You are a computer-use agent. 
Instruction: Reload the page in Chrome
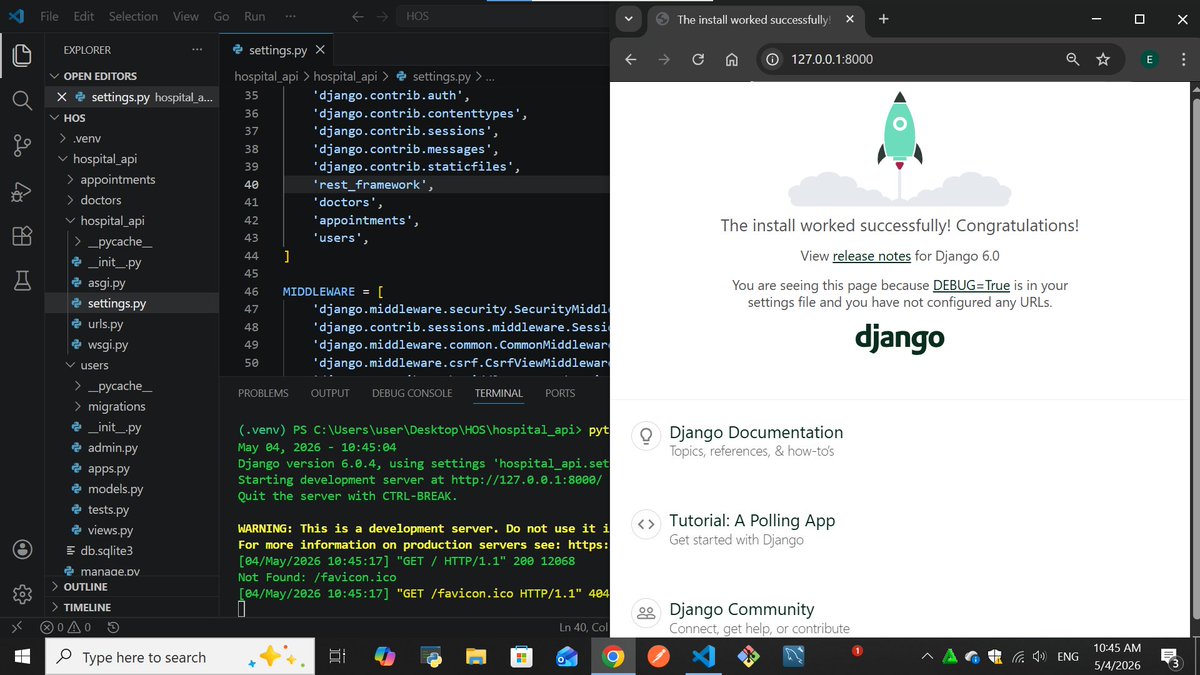point(698,59)
